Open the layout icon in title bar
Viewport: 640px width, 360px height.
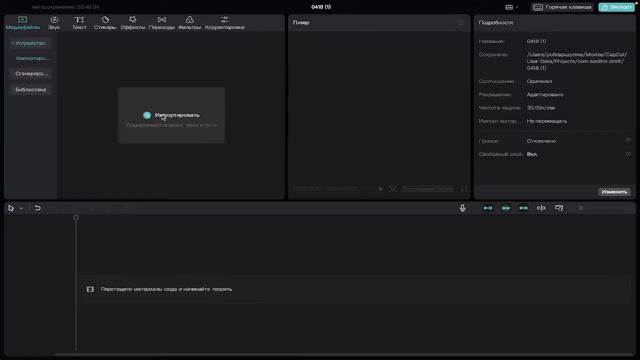[x=509, y=7]
